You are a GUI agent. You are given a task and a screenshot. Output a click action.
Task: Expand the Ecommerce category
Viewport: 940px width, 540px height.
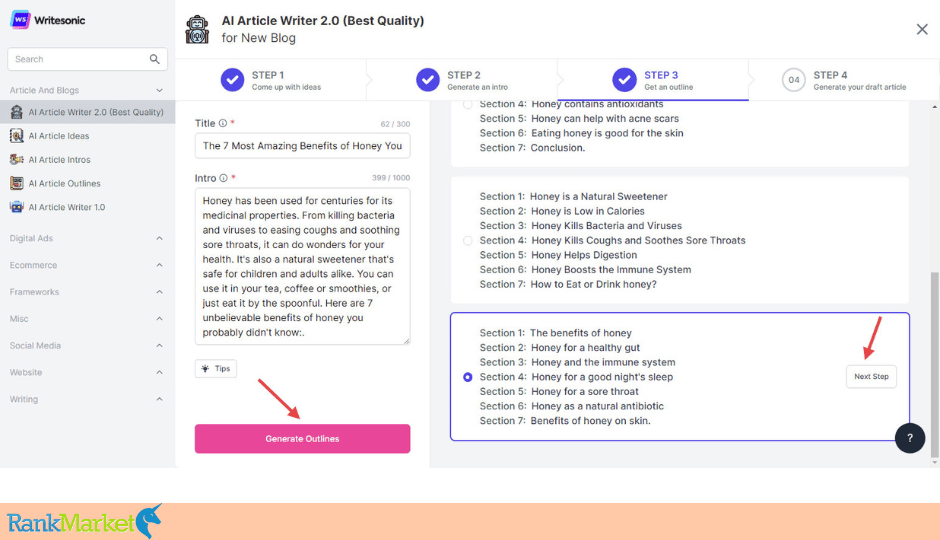[x=159, y=265]
